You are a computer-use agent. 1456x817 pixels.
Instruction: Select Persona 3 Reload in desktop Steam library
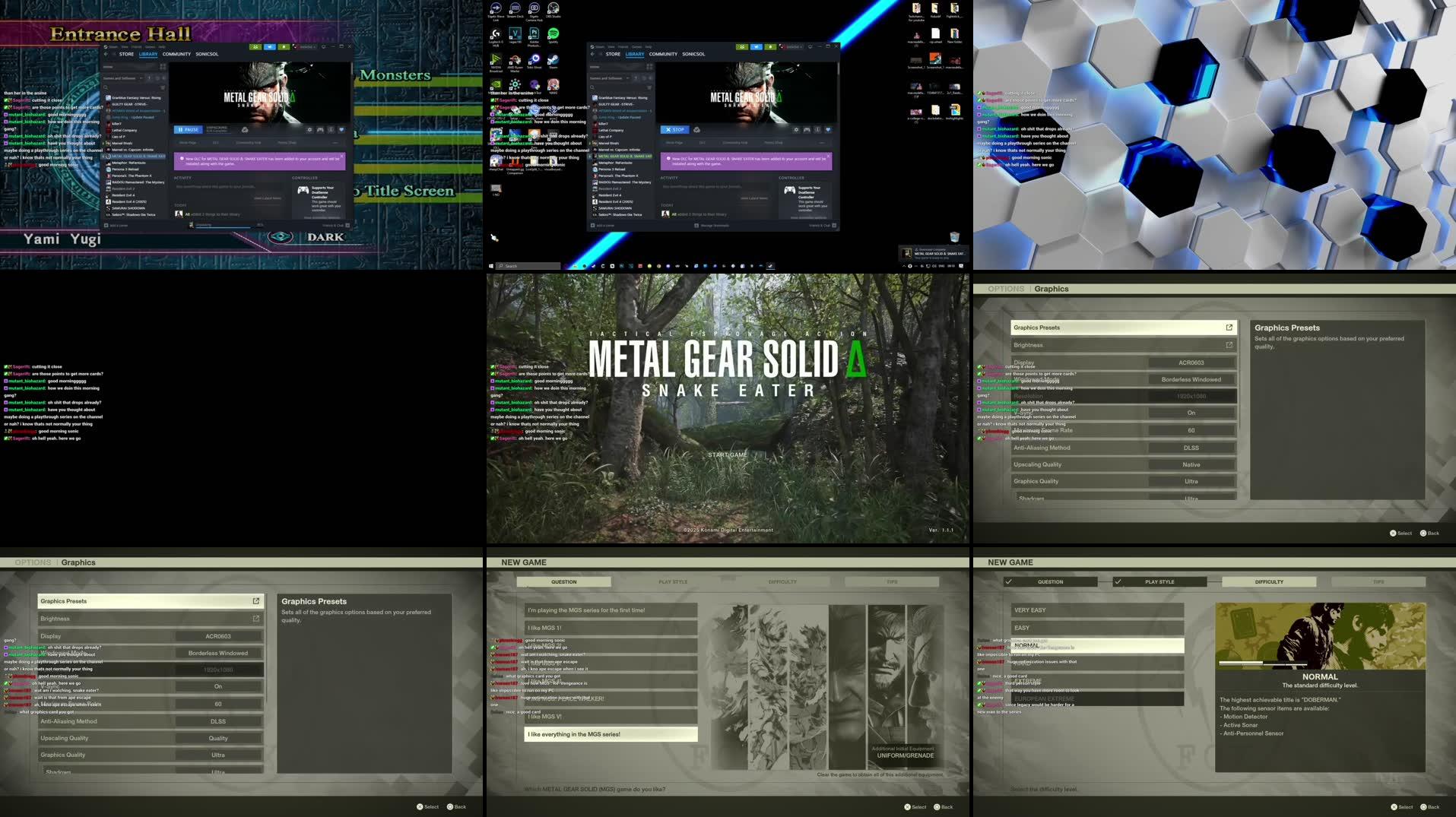click(612, 169)
